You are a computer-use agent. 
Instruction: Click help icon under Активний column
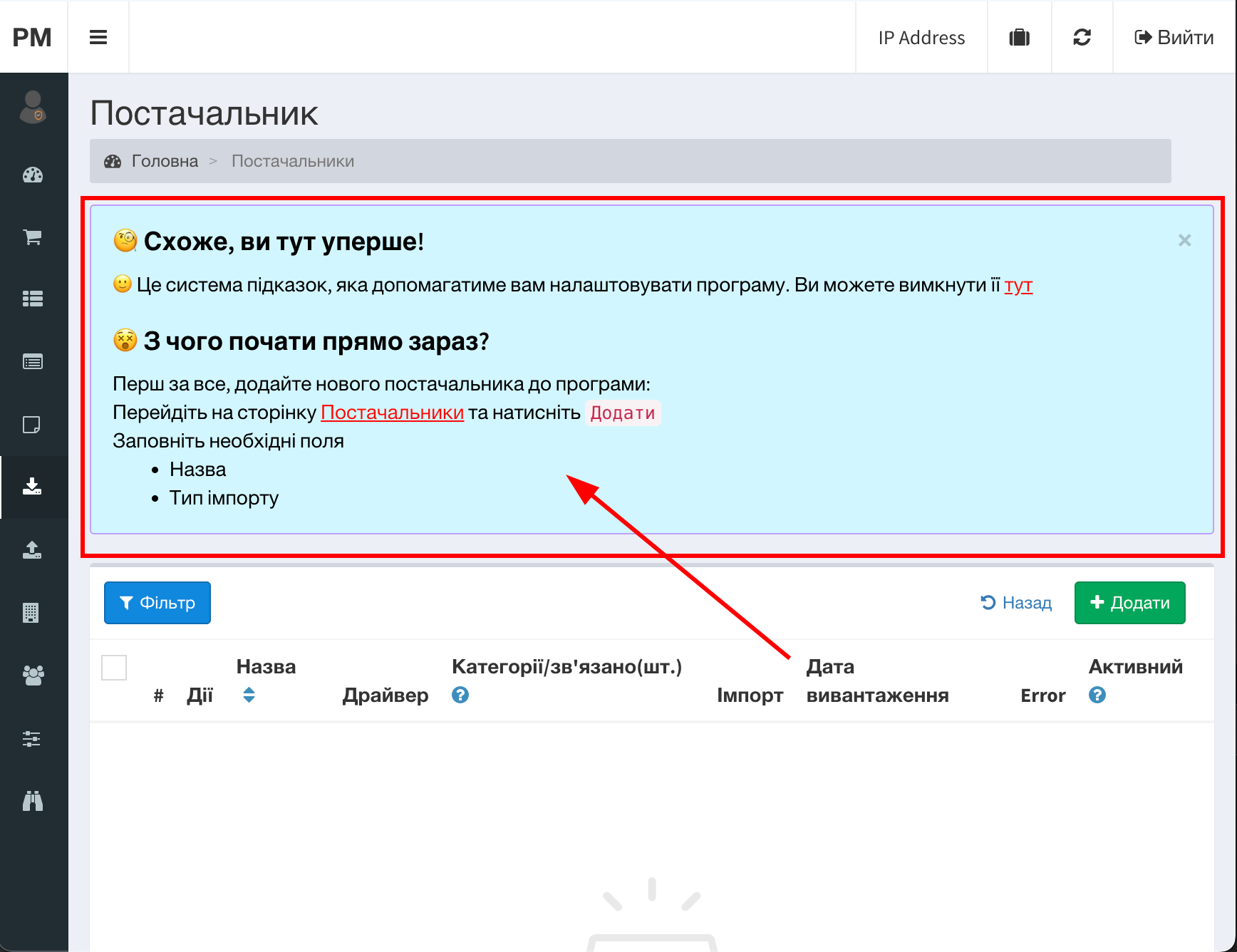point(1097,695)
